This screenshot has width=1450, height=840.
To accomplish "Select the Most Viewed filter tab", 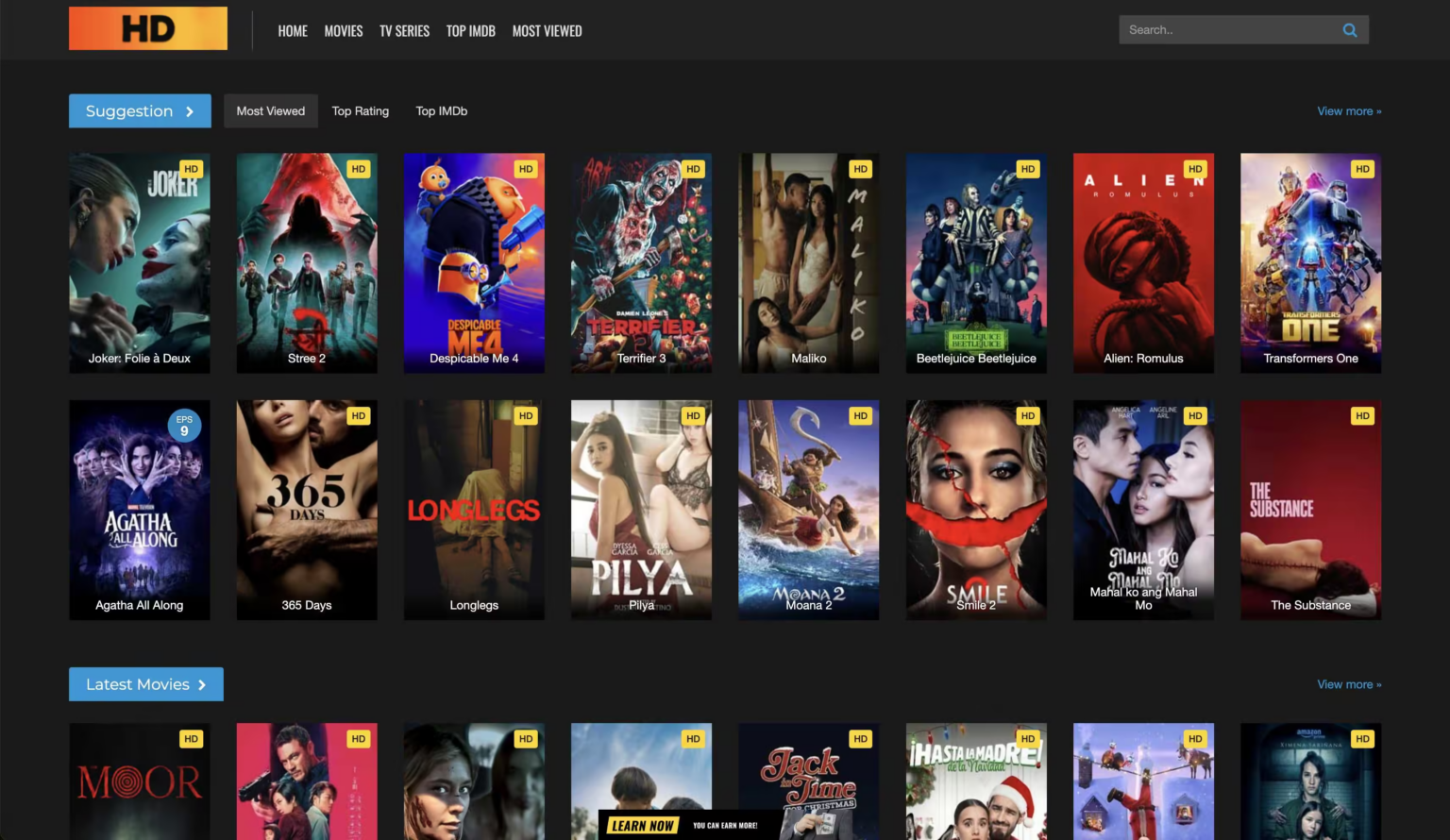I will click(270, 110).
